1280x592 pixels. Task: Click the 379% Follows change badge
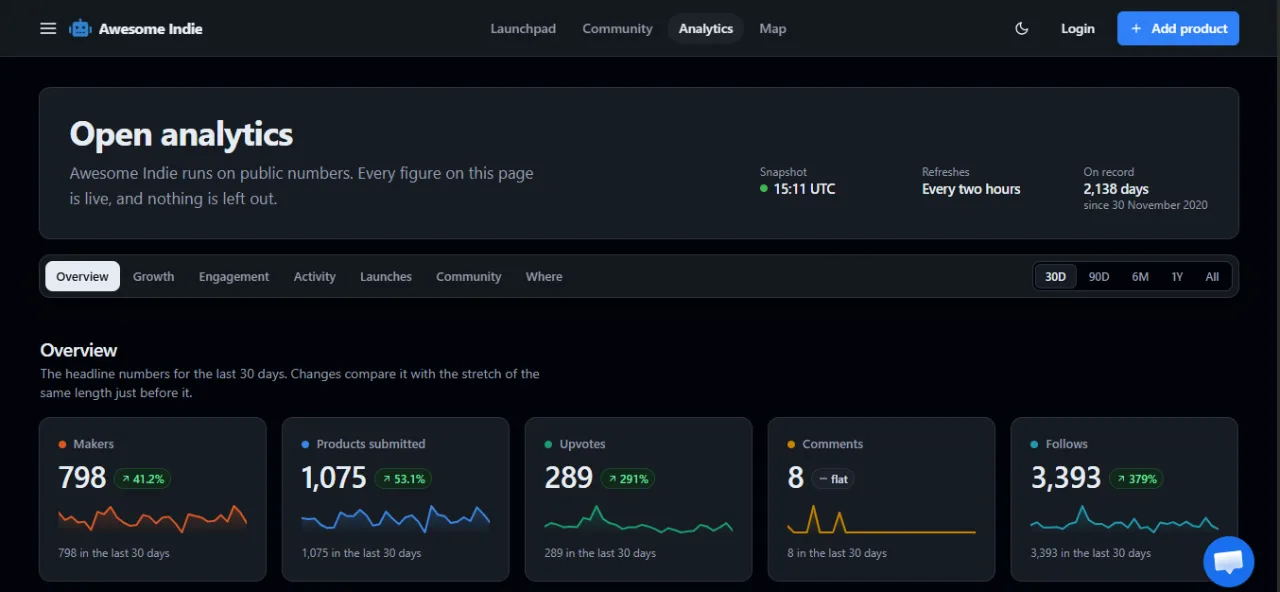1136,479
